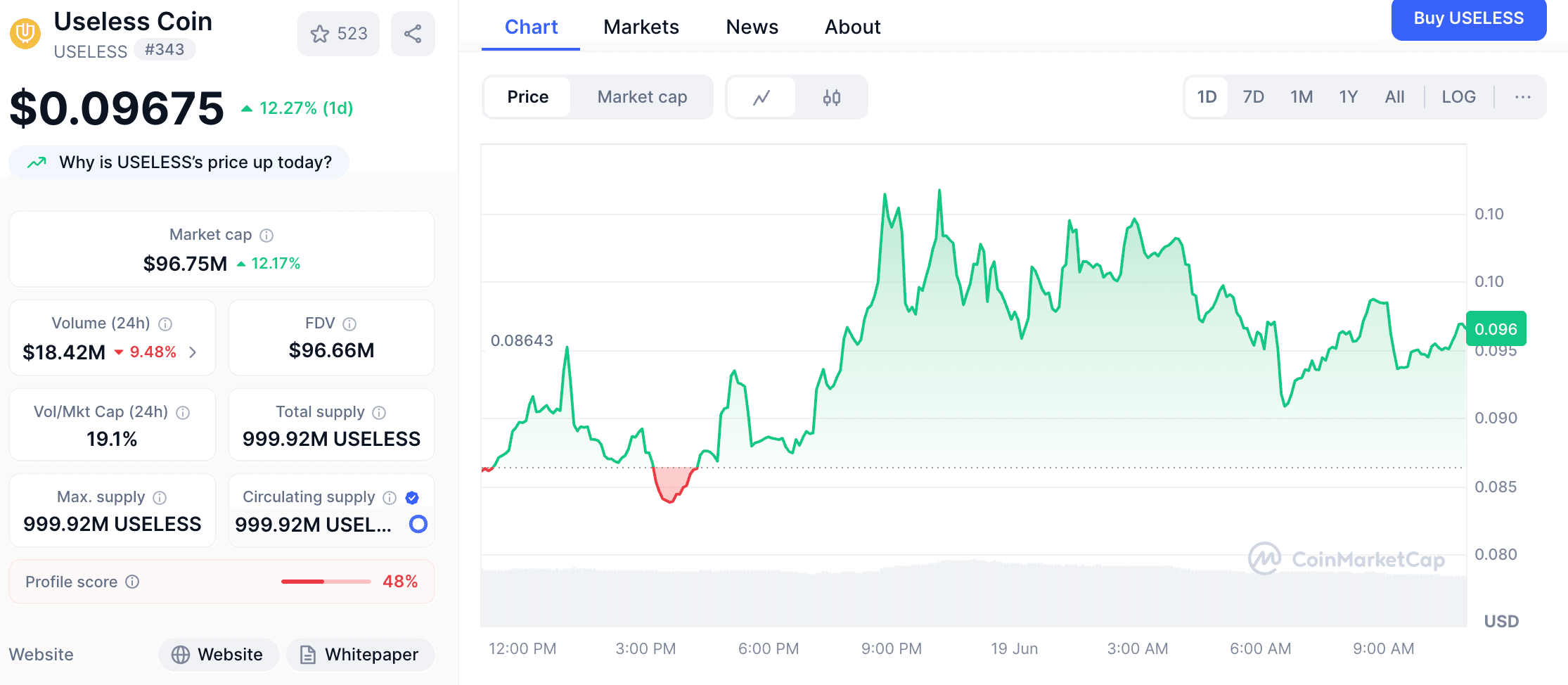Click the document icon on Whitepaper

[307, 654]
